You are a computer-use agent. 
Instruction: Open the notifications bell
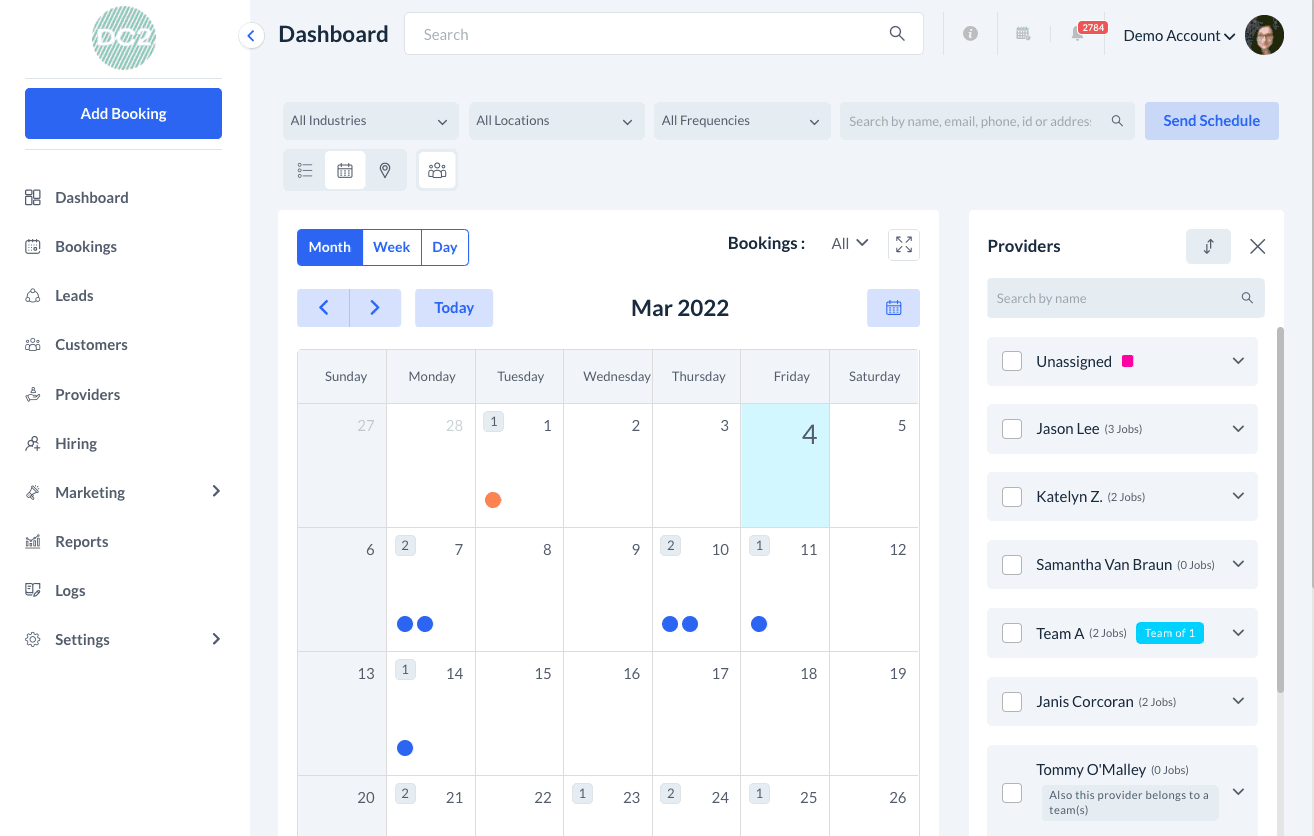[x=1077, y=35]
